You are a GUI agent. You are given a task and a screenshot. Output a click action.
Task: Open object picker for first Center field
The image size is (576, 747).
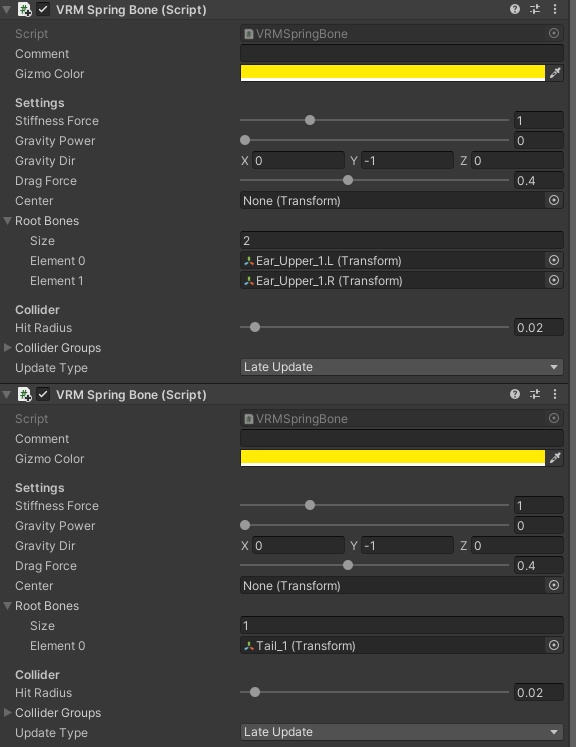pos(554,200)
